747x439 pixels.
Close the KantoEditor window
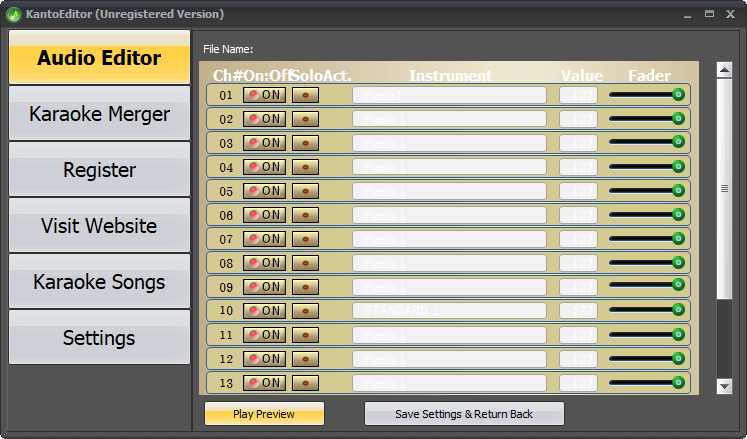pos(730,14)
